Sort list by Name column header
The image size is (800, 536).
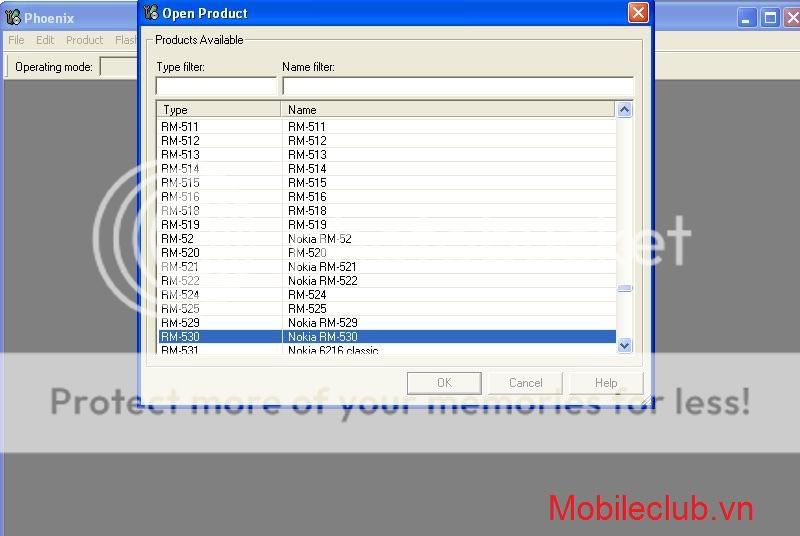pos(448,110)
